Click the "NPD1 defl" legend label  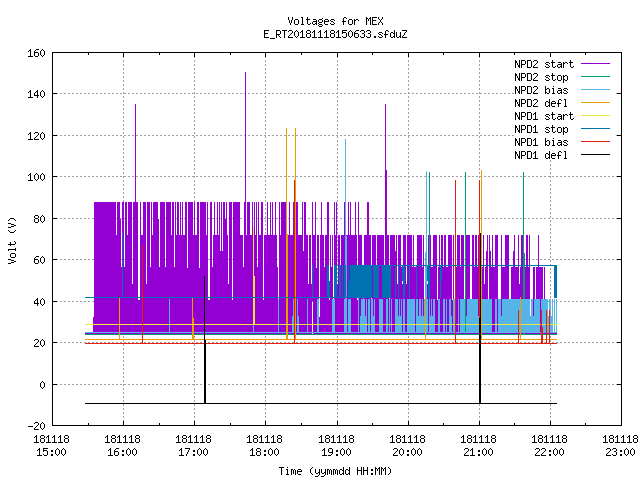click(541, 156)
